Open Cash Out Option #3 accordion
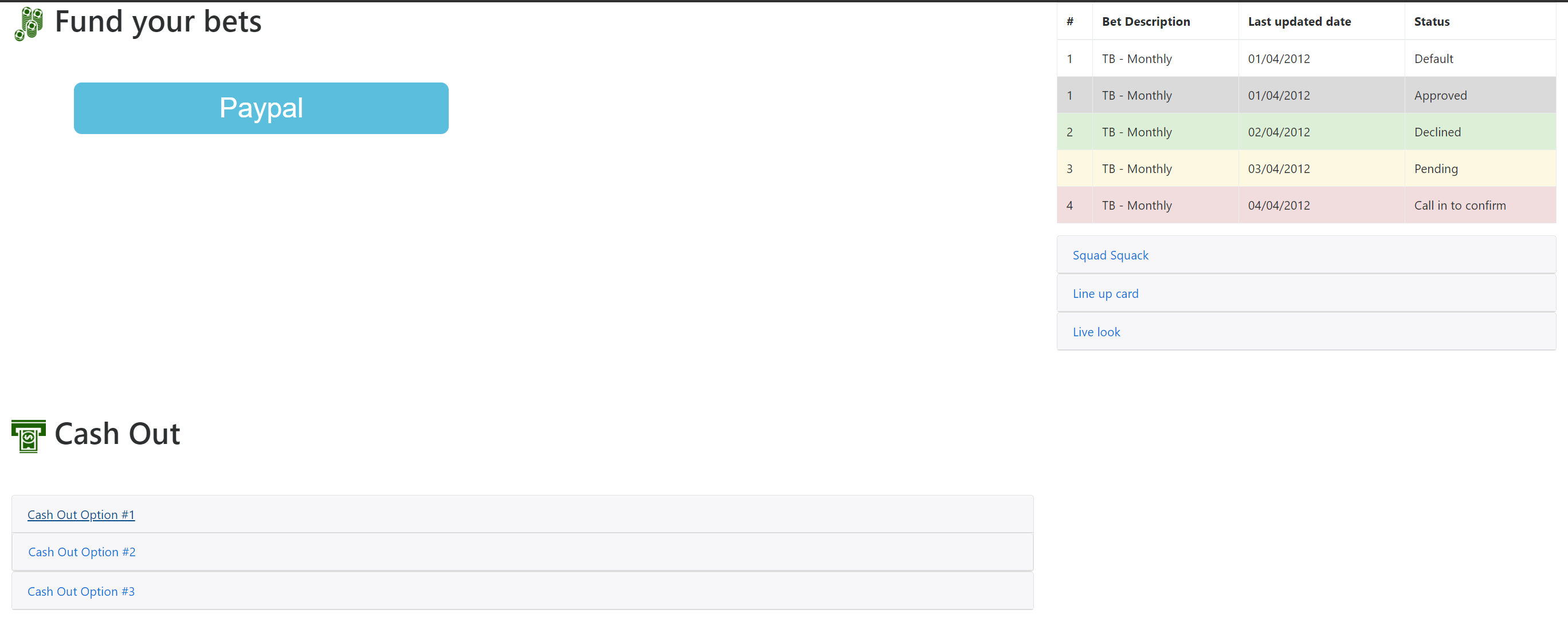The image size is (1568, 629). click(x=81, y=591)
